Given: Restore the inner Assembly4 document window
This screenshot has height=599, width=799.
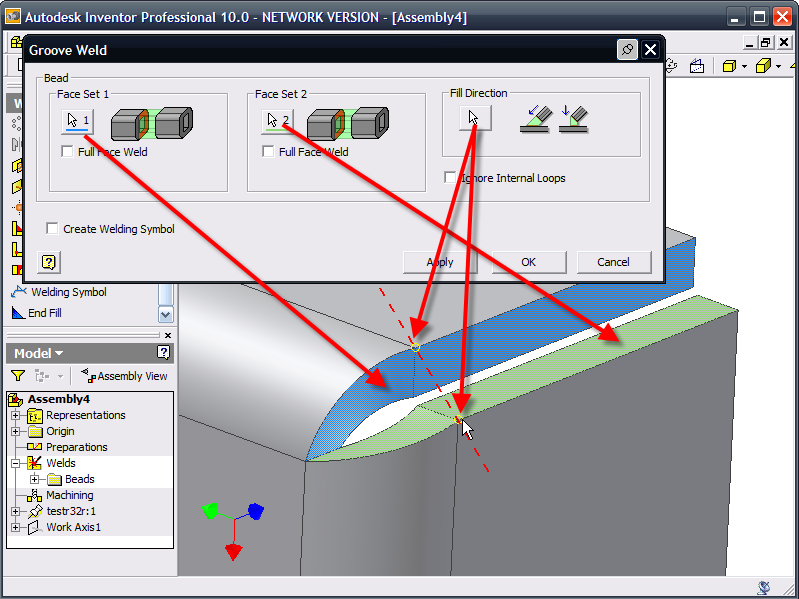Looking at the screenshot, I should 765,43.
